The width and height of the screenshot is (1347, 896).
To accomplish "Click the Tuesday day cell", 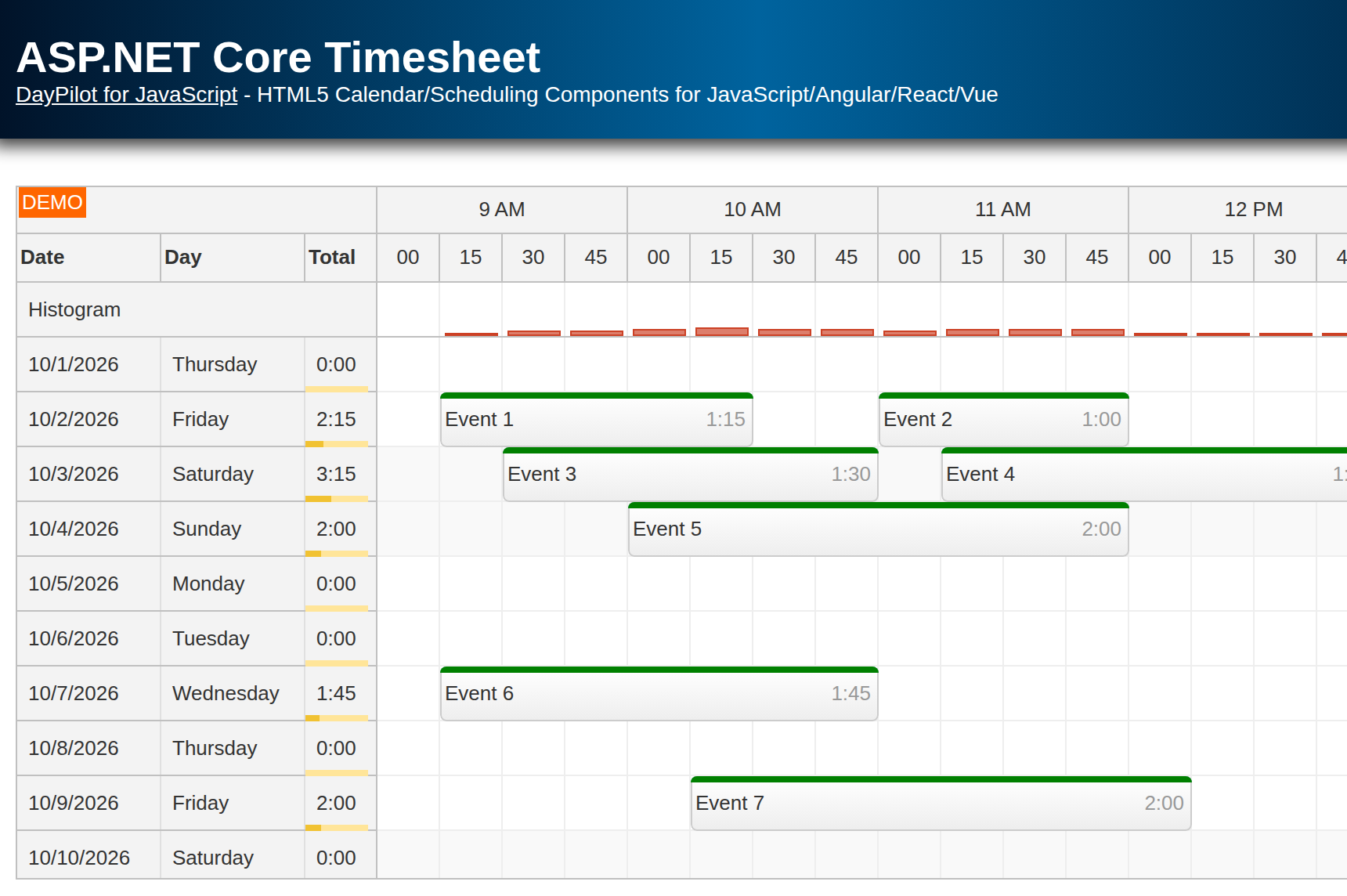I will tap(233, 638).
